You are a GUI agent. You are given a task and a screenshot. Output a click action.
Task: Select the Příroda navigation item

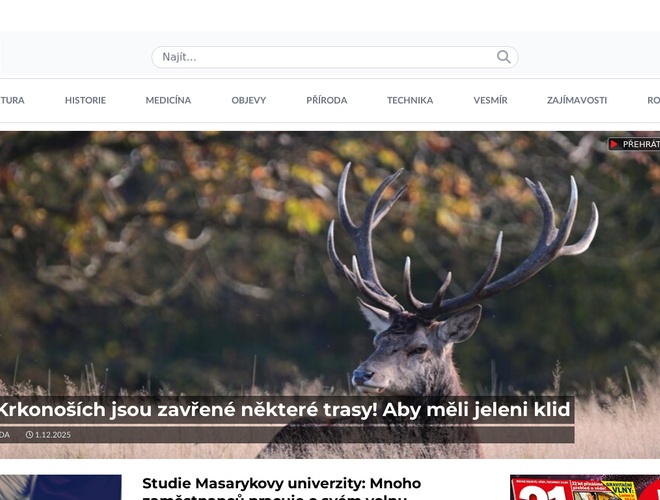coord(327,100)
